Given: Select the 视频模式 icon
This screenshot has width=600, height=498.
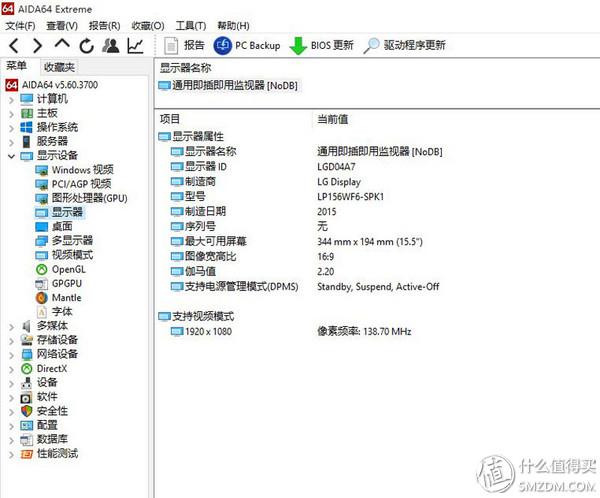Looking at the screenshot, I should tap(42, 255).
